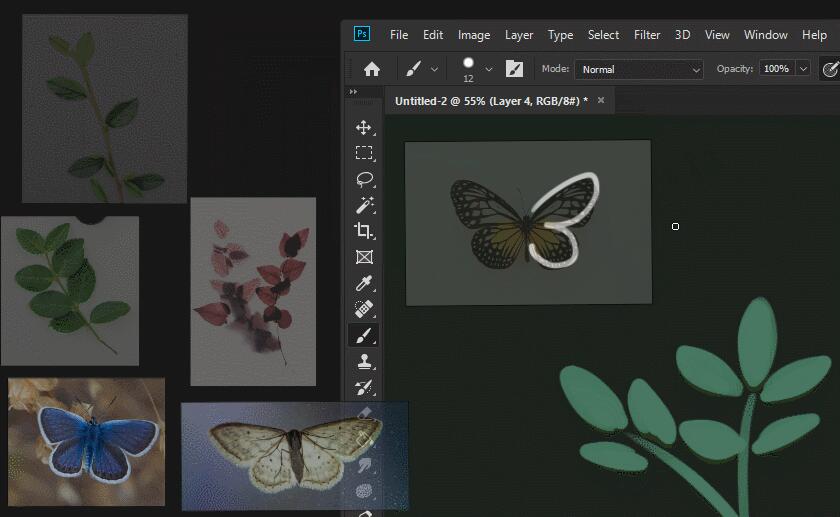Open the Layer menu
This screenshot has width=840, height=517.
tap(519, 35)
